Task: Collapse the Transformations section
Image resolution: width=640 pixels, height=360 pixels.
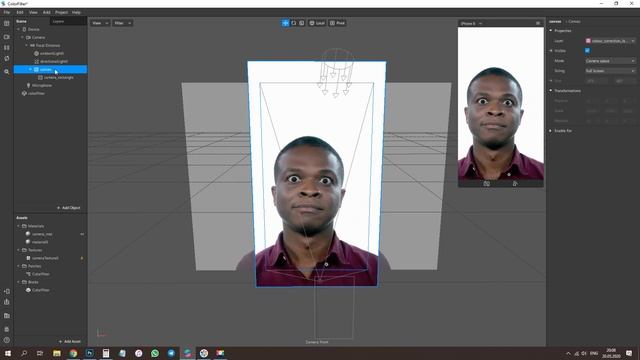Action: (x=551, y=91)
